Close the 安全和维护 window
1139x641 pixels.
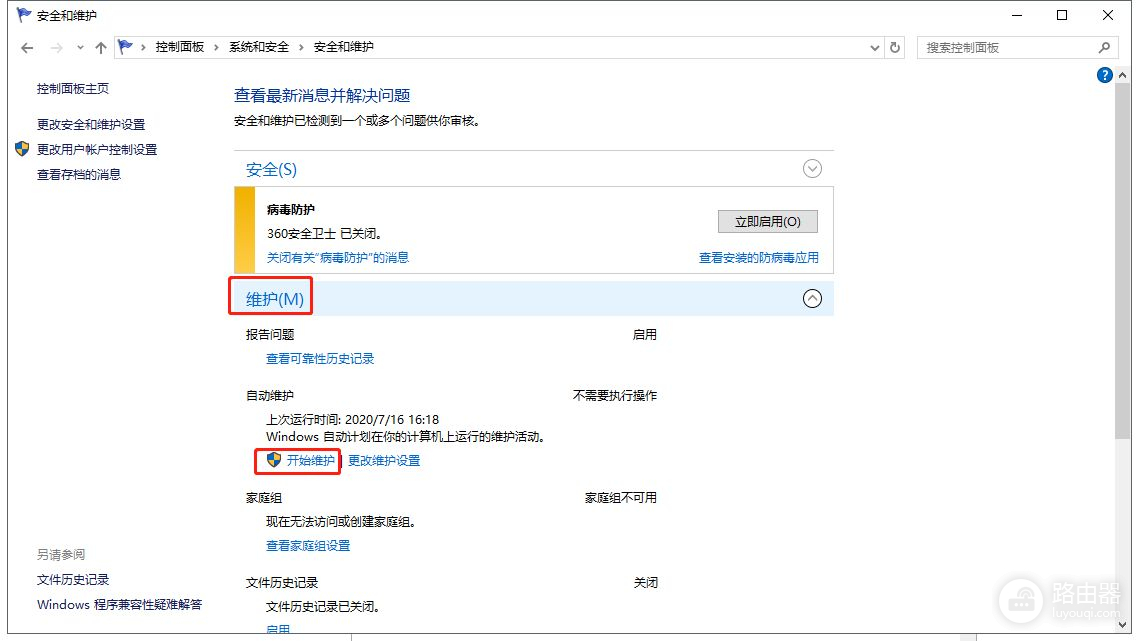(1108, 15)
